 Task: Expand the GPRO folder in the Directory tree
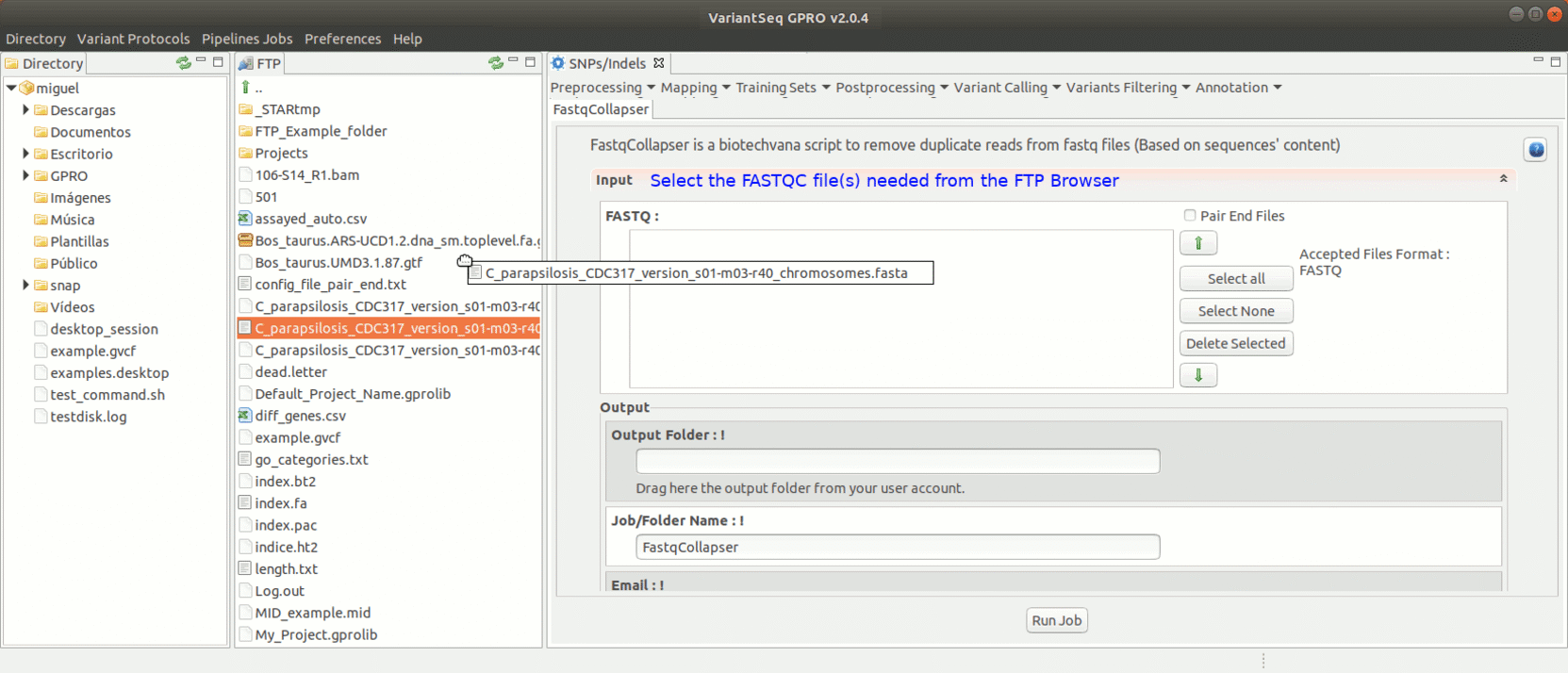point(25,175)
